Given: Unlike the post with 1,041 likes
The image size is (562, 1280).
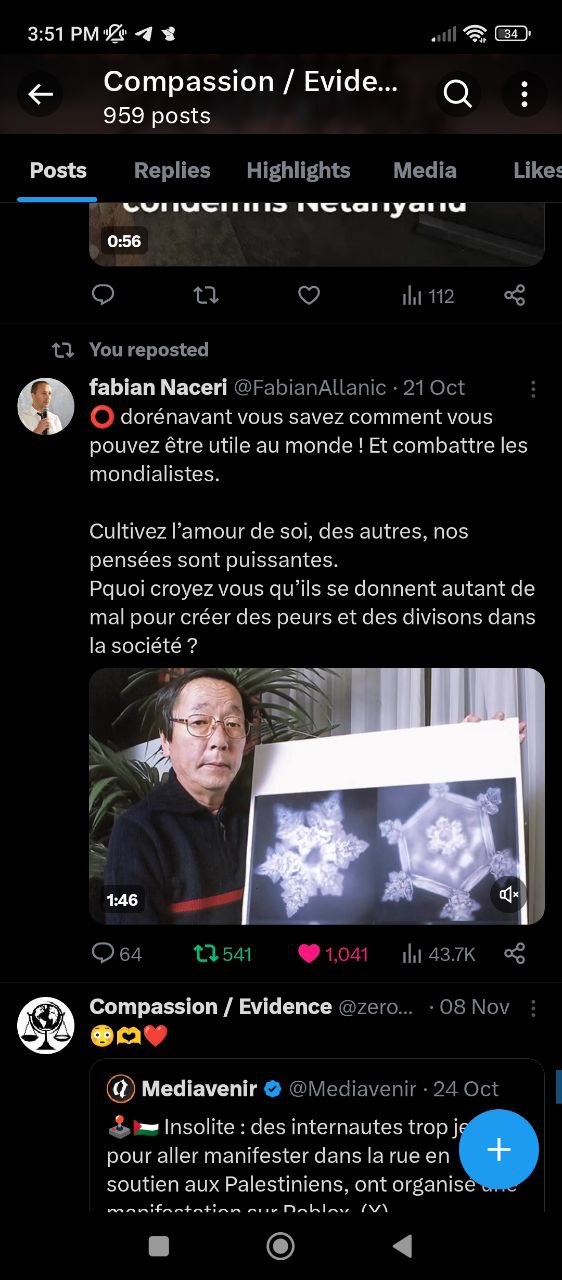Looking at the screenshot, I should click(333, 954).
